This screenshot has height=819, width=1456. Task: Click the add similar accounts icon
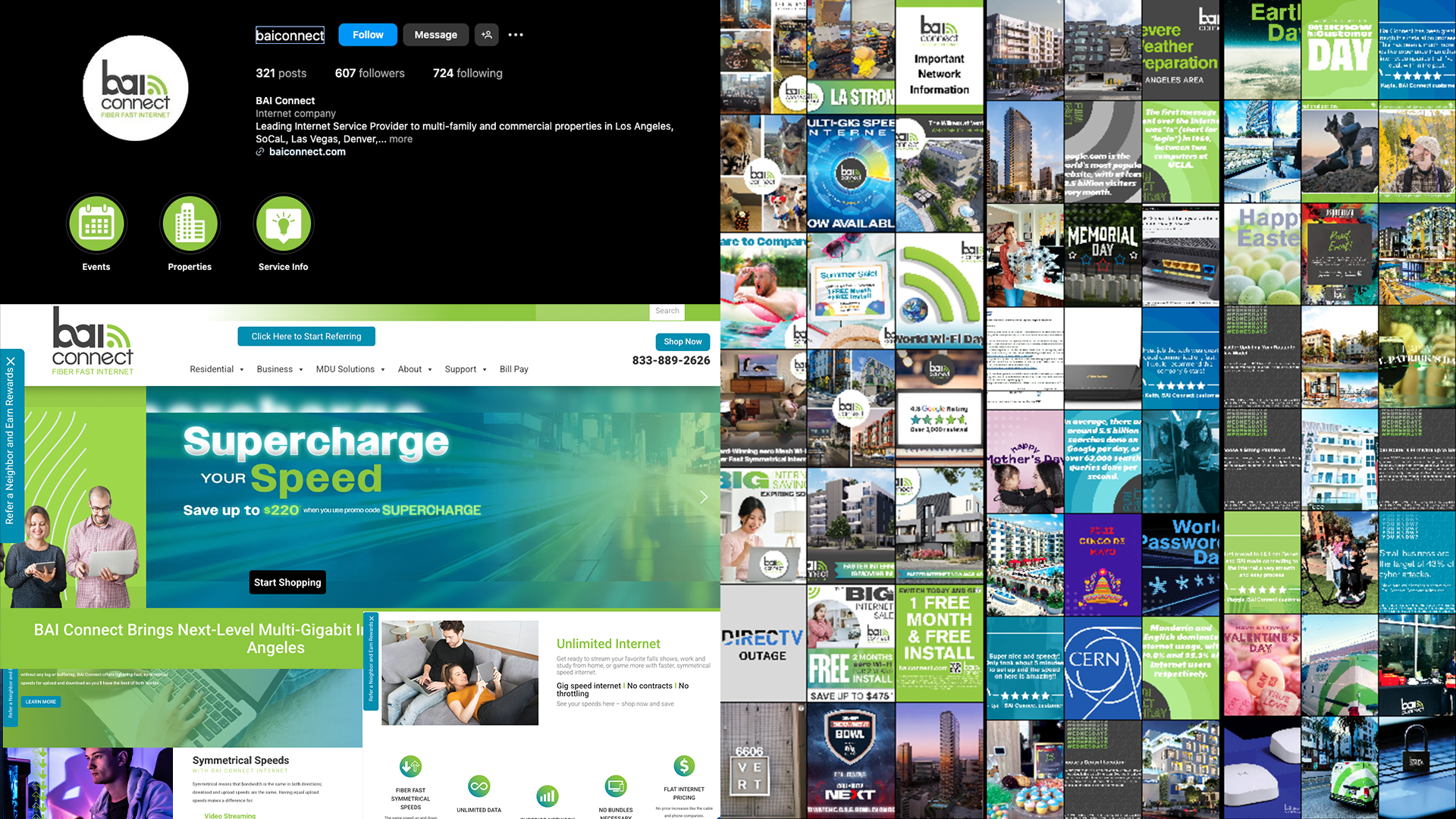click(x=487, y=35)
